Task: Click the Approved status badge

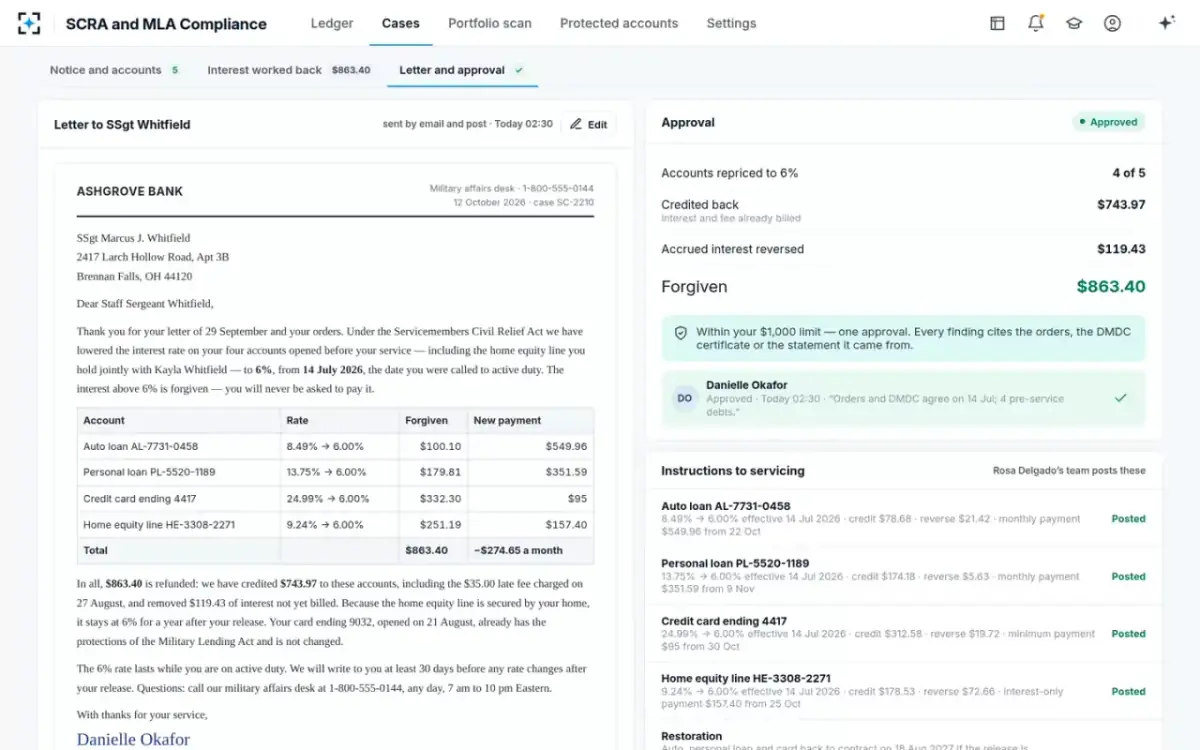Action: pos(1109,122)
